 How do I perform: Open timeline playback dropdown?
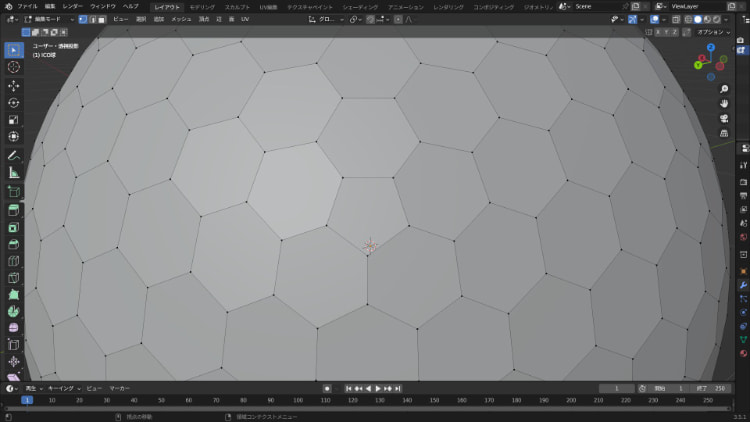coord(33,389)
